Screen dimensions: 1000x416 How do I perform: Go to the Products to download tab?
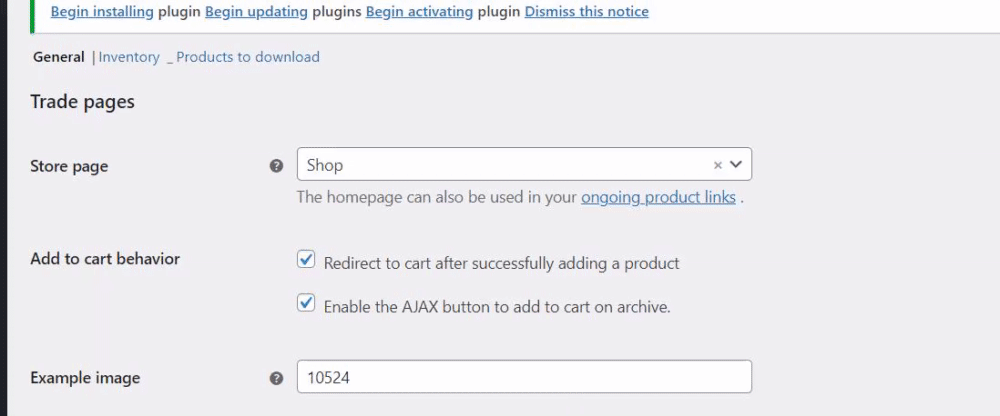[x=248, y=57]
